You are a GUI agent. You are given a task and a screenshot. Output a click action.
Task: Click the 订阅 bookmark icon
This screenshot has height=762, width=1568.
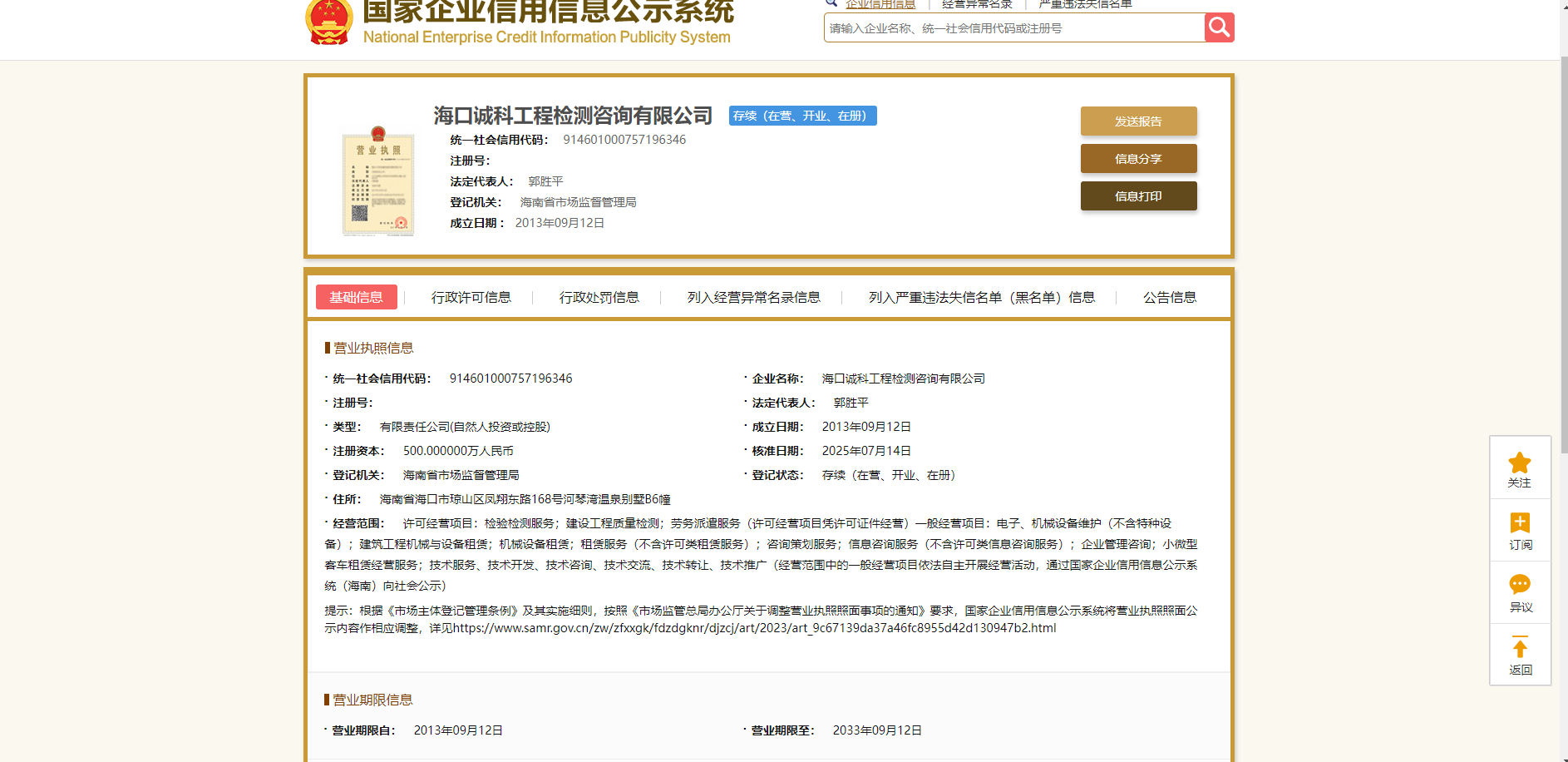[x=1519, y=523]
